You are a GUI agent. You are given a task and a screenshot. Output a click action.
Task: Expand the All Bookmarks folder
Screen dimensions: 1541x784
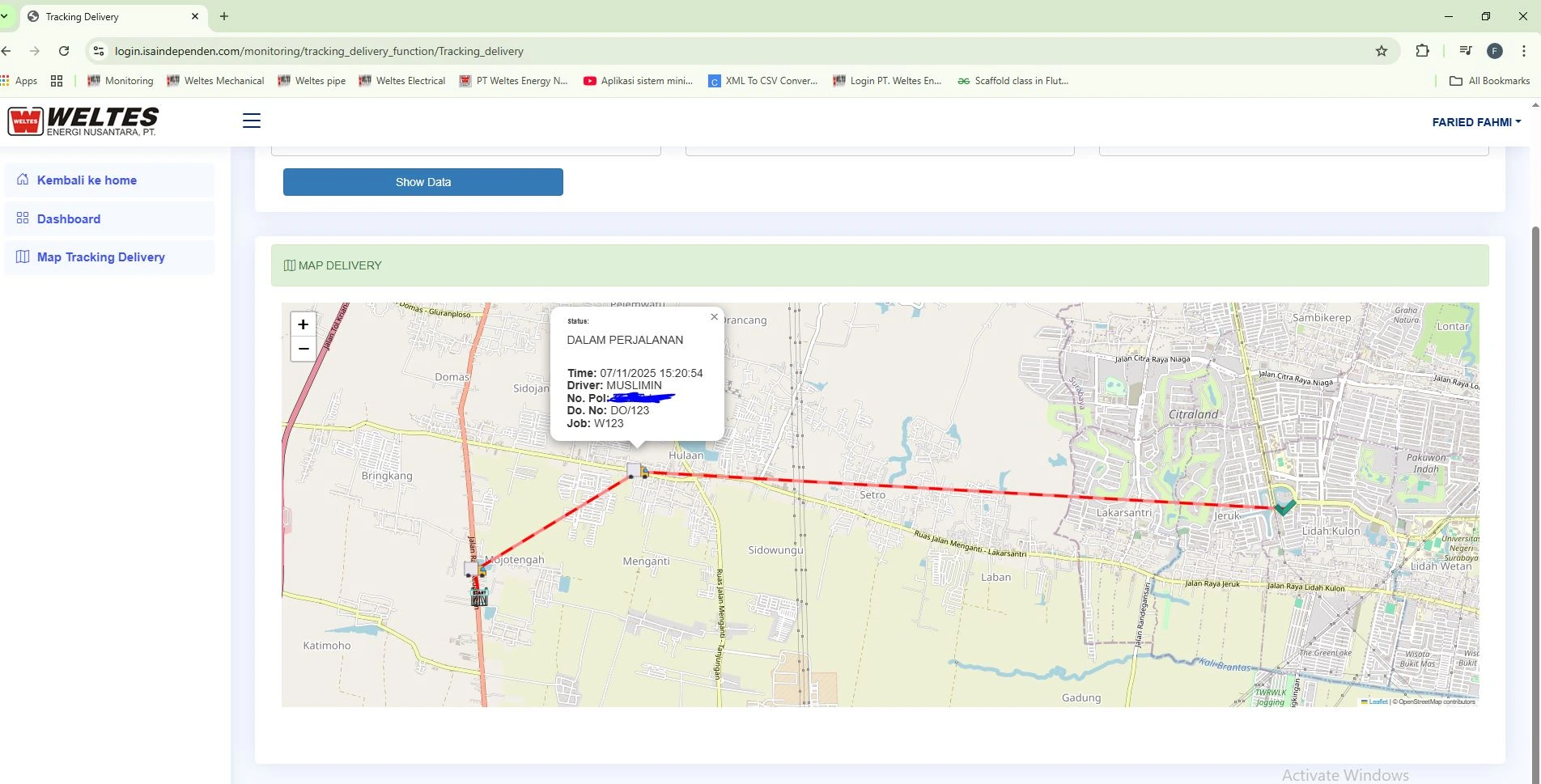pyautogui.click(x=1489, y=81)
